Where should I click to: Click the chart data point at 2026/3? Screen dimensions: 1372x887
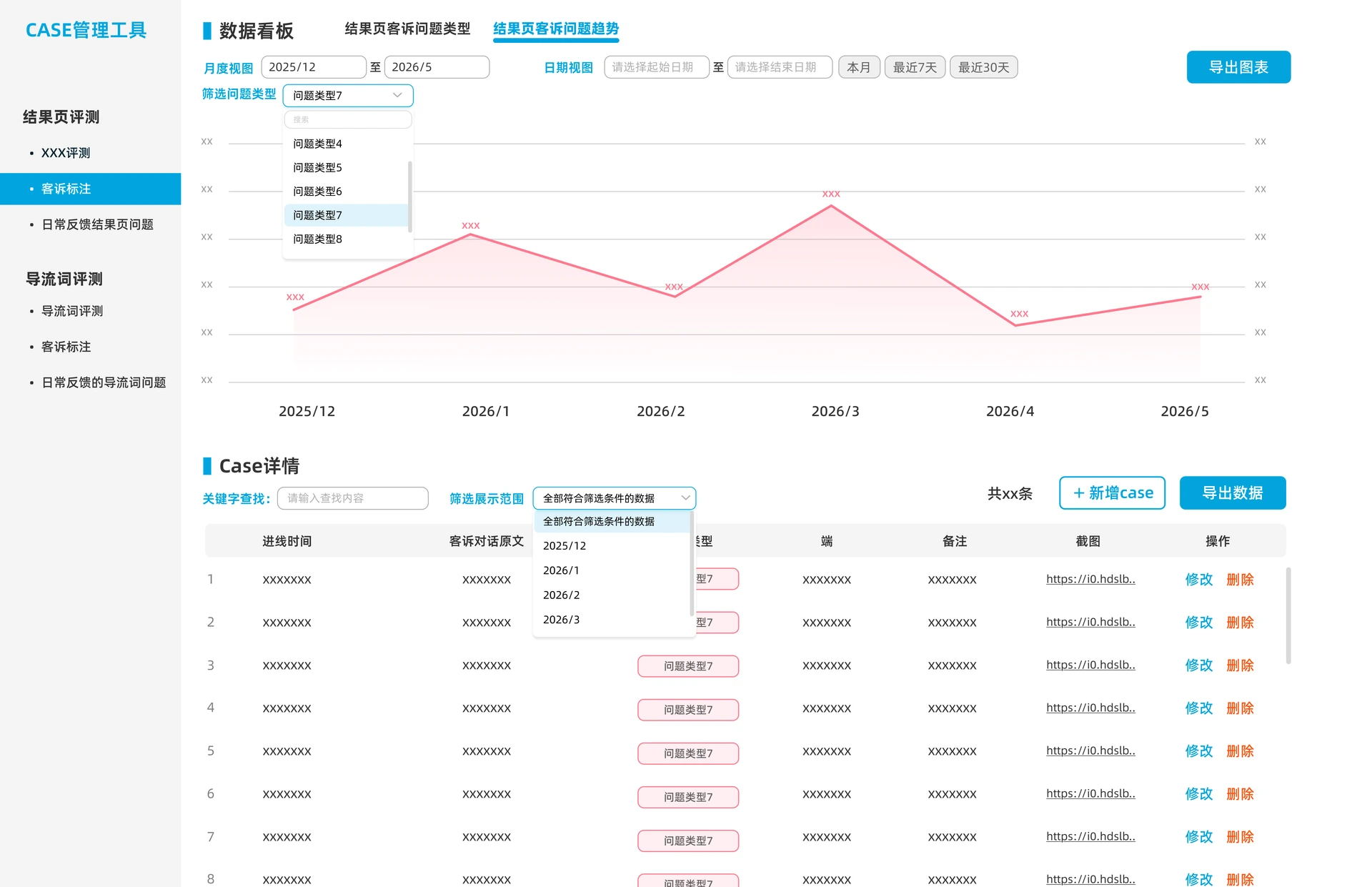[831, 206]
